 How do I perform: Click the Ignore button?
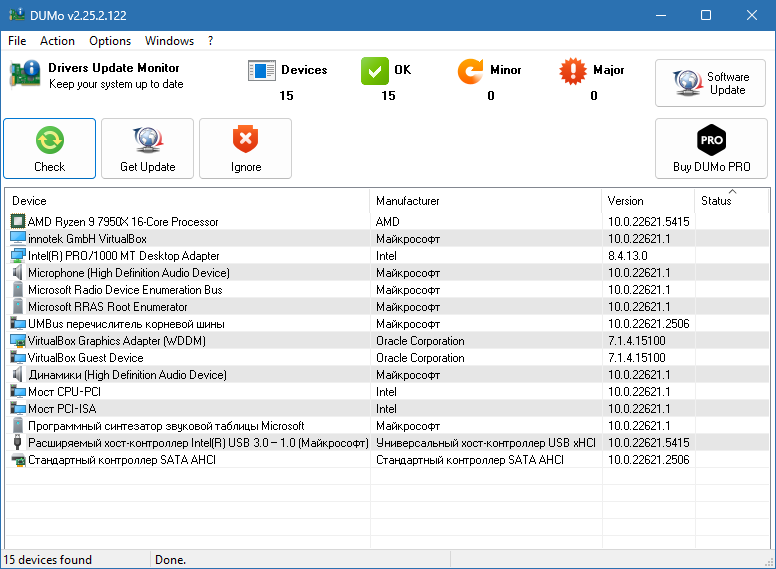(245, 148)
